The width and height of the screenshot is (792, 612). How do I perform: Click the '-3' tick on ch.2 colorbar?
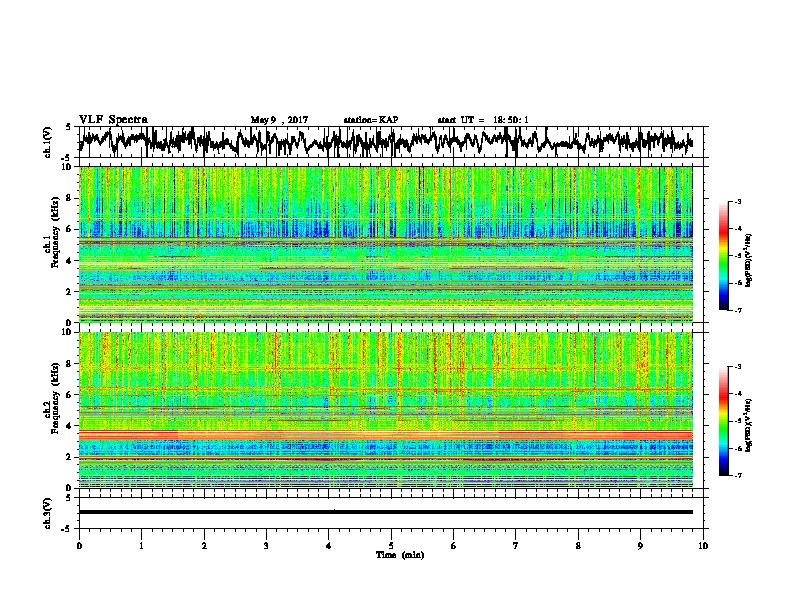737,367
